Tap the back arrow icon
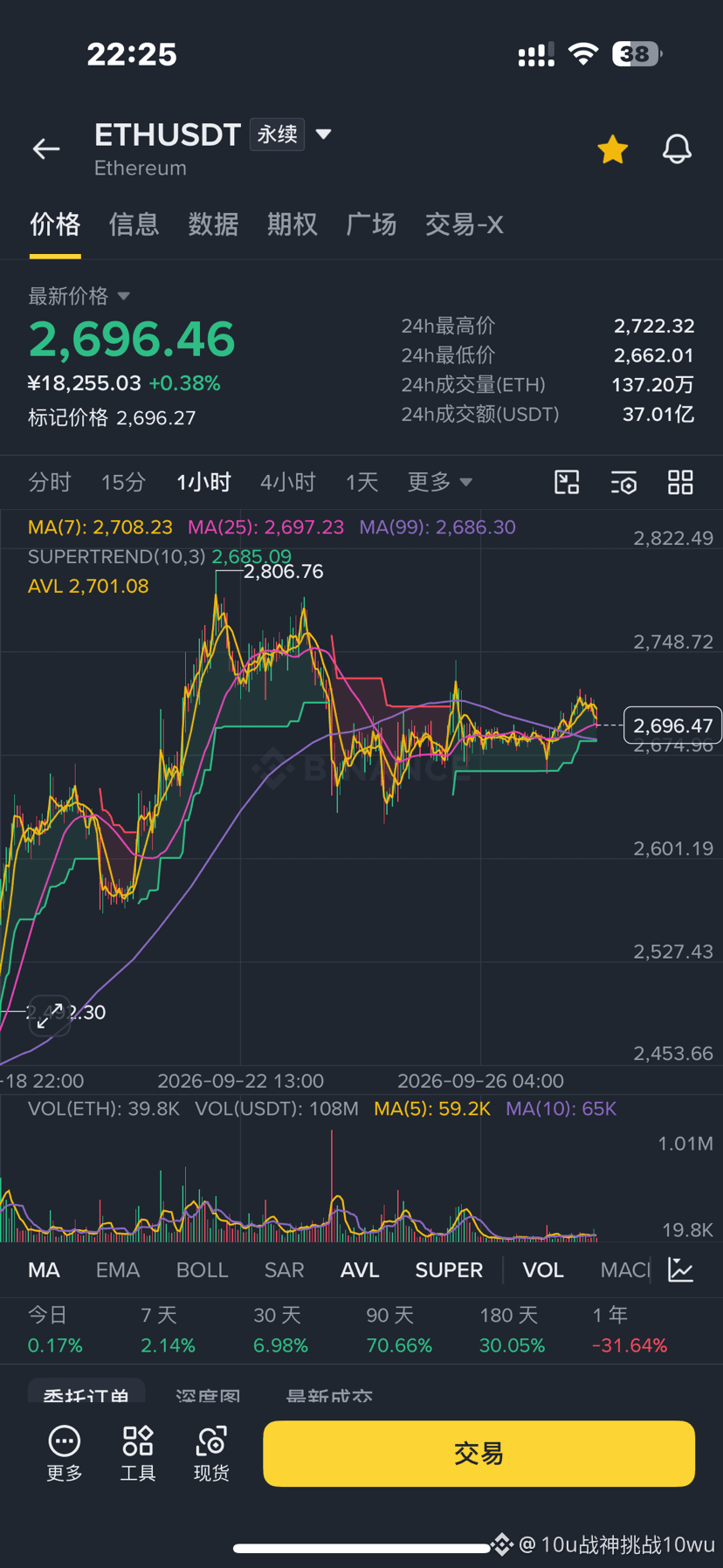The image size is (723, 1568). [x=46, y=149]
